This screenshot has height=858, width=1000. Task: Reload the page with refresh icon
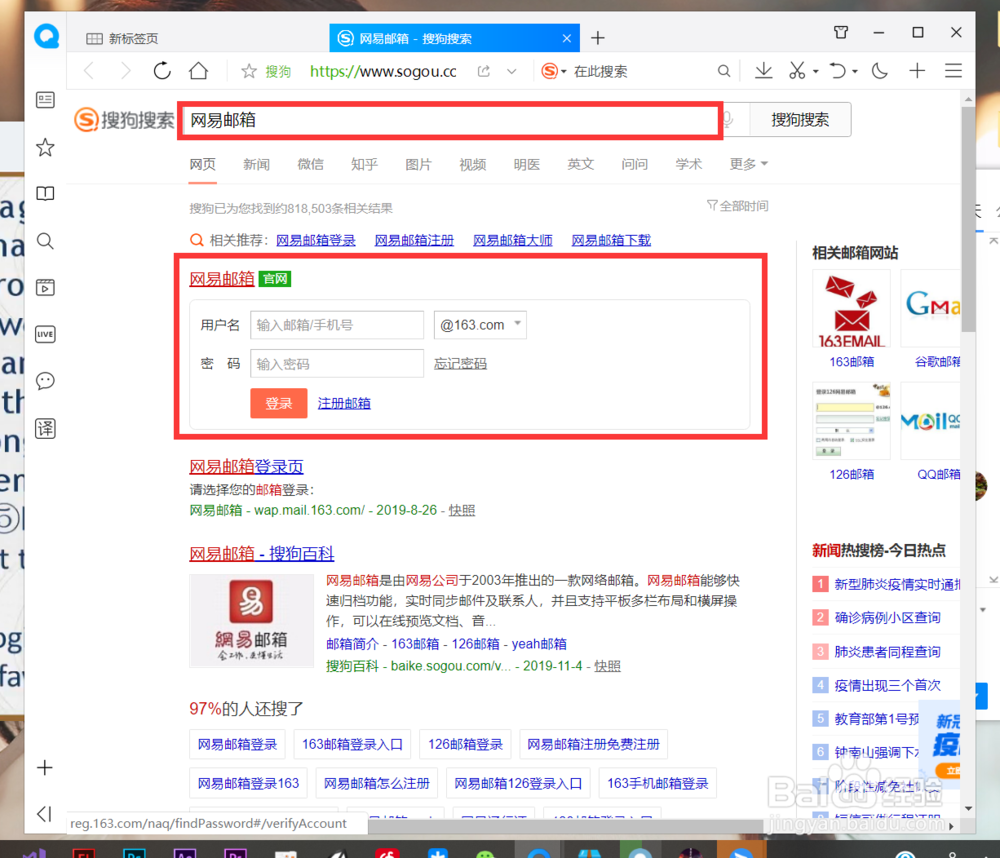162,71
